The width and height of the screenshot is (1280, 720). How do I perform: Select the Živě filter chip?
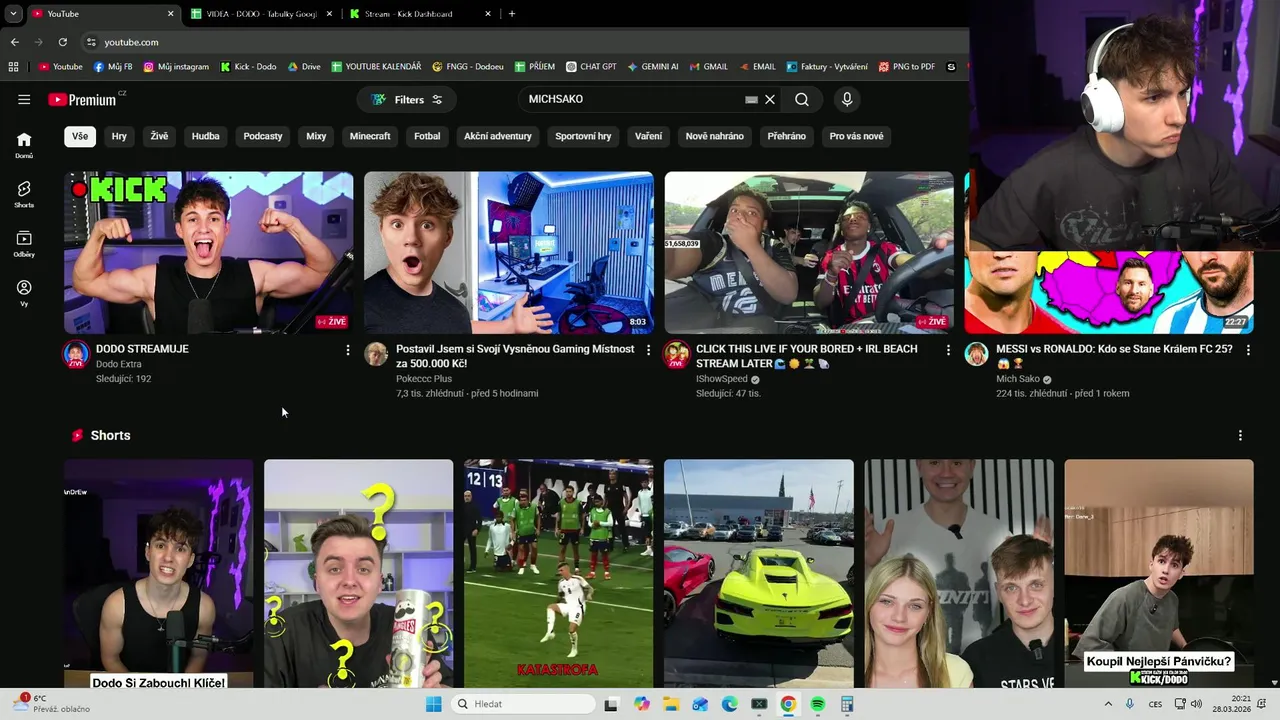point(159,136)
